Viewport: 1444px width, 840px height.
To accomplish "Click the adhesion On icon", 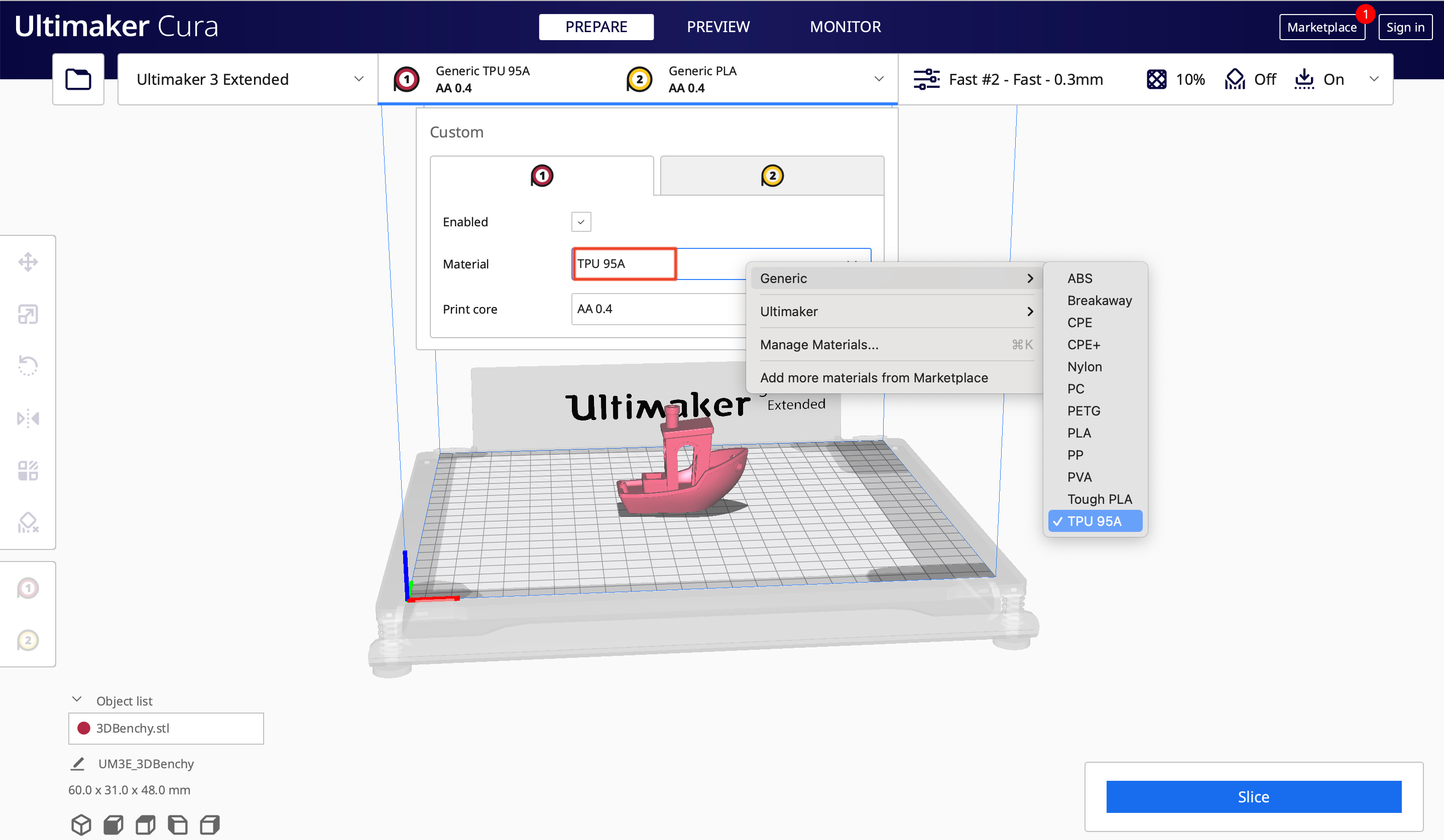I will click(1304, 79).
